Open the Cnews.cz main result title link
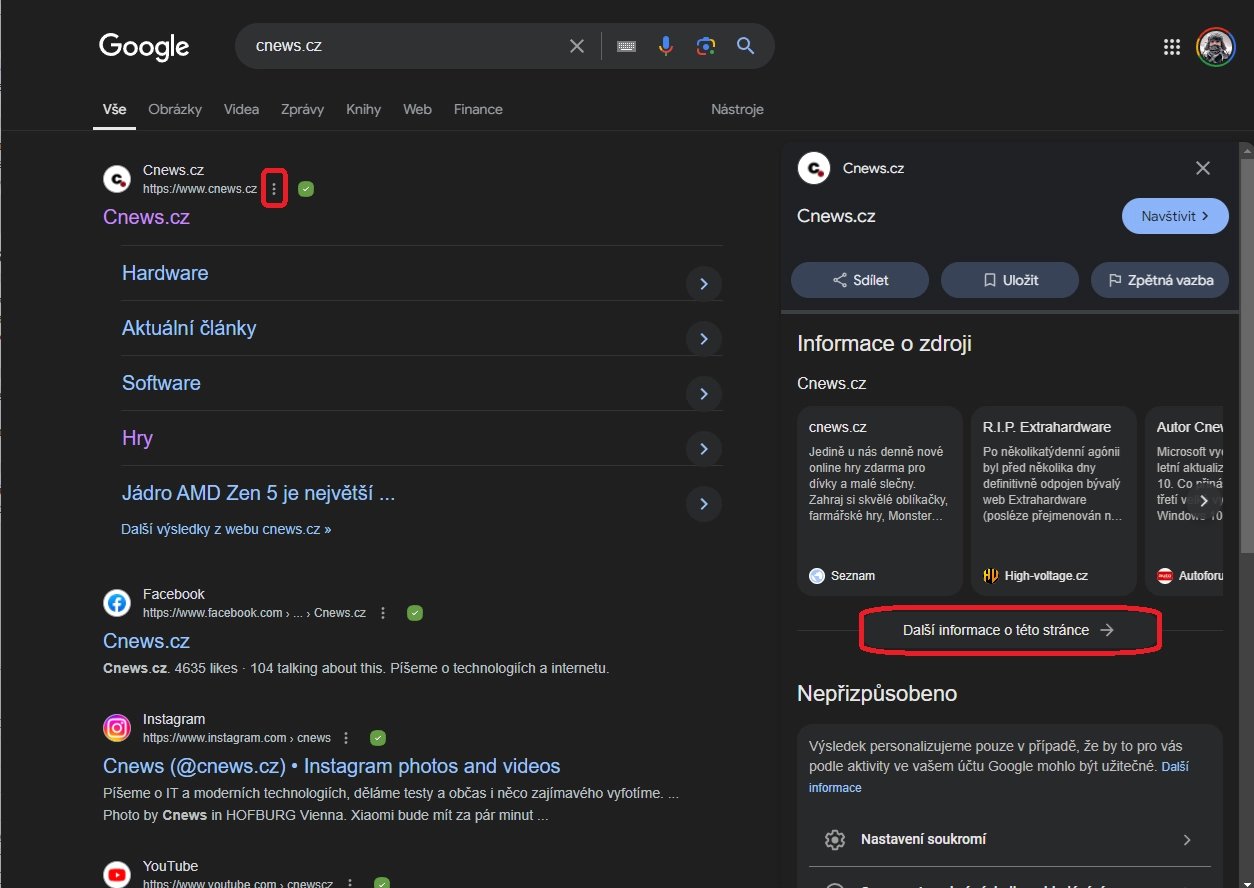The height and width of the screenshot is (888, 1254). 146,217
